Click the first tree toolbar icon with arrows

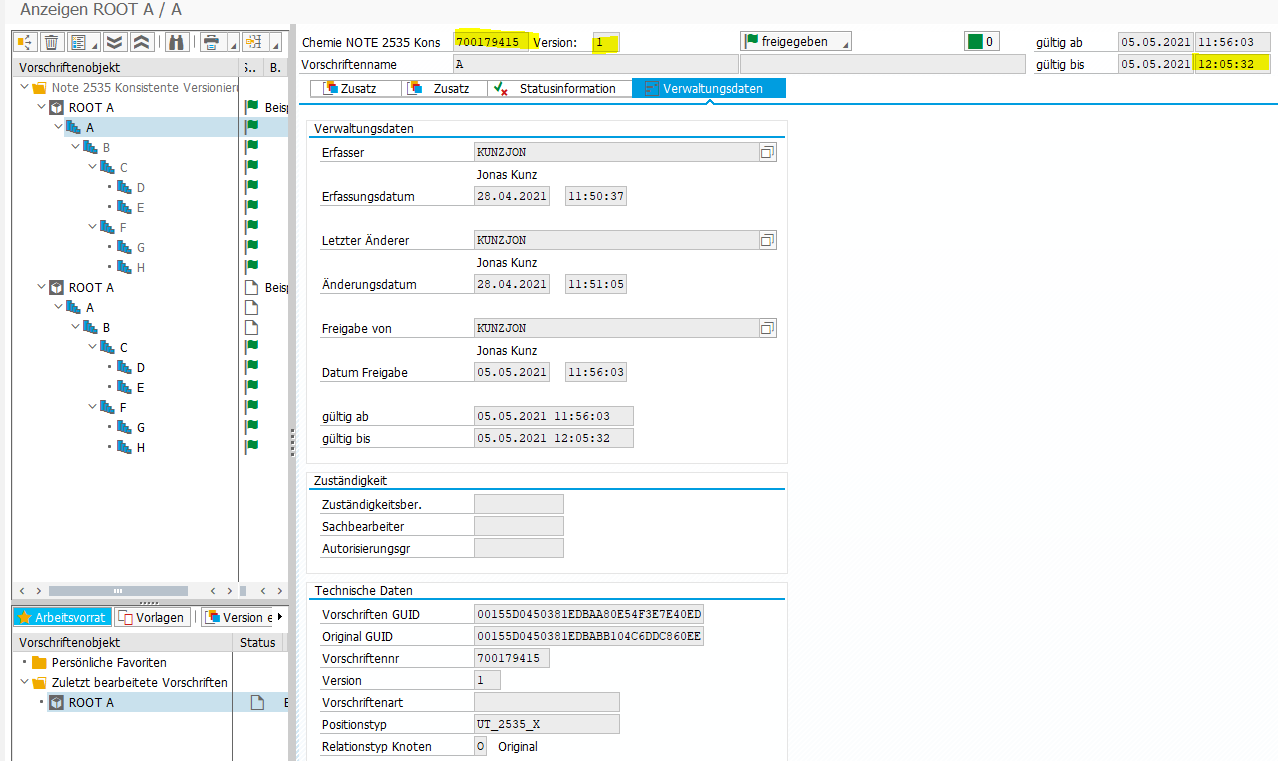tap(24, 42)
